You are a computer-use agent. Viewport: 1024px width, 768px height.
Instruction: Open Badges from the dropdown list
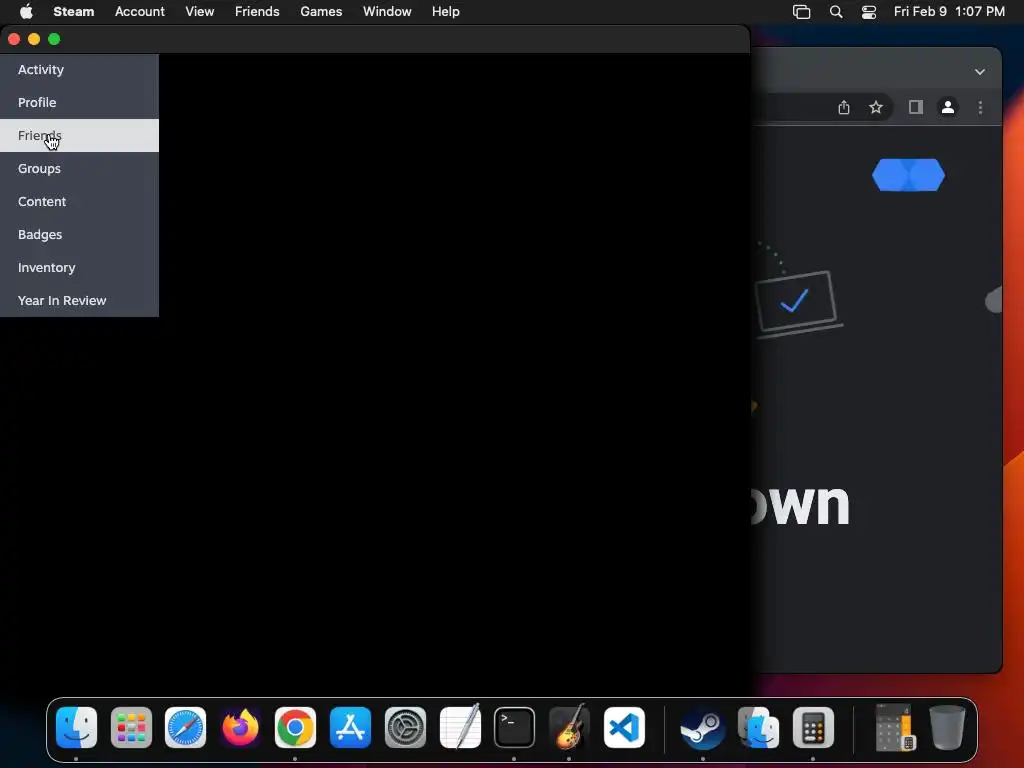79,234
